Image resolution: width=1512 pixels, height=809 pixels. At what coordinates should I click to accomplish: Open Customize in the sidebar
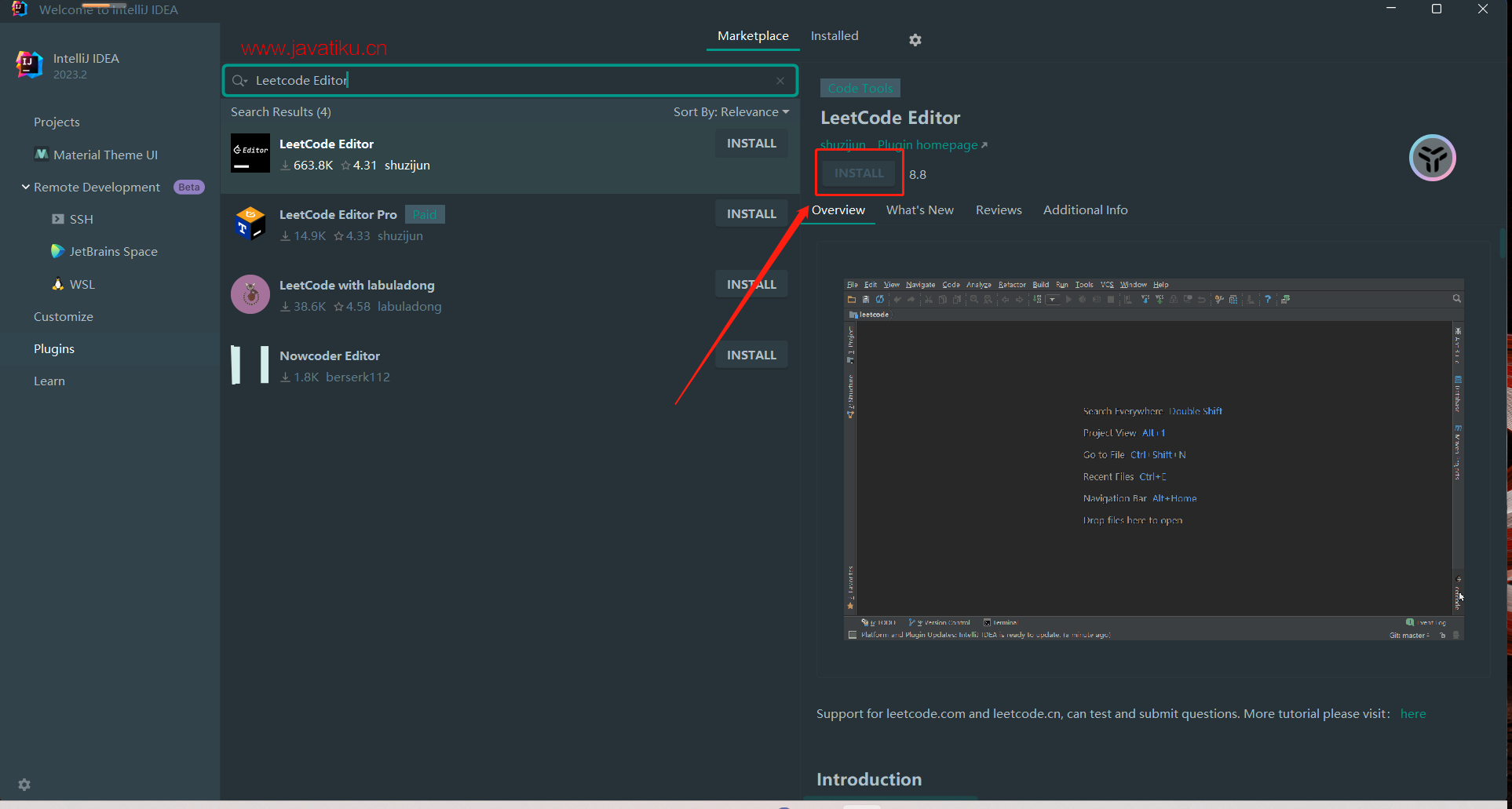click(64, 317)
